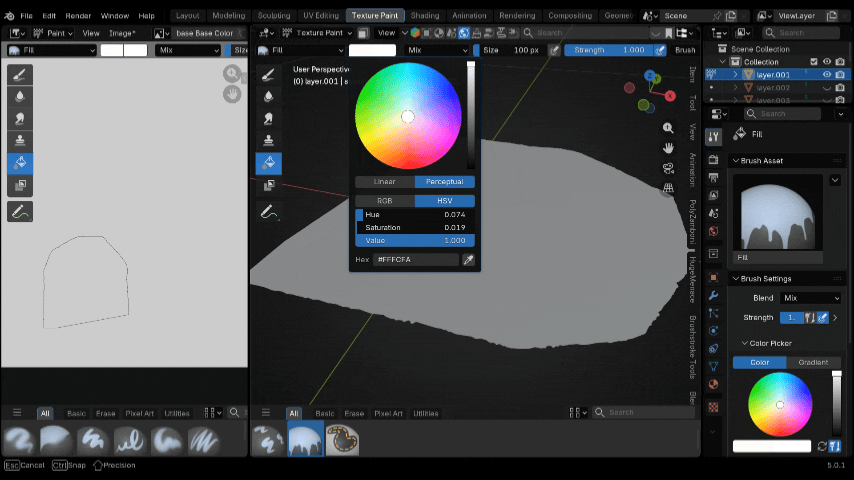854x480 pixels.
Task: Open the Image Editor Paint mode menu
Action: point(53,33)
